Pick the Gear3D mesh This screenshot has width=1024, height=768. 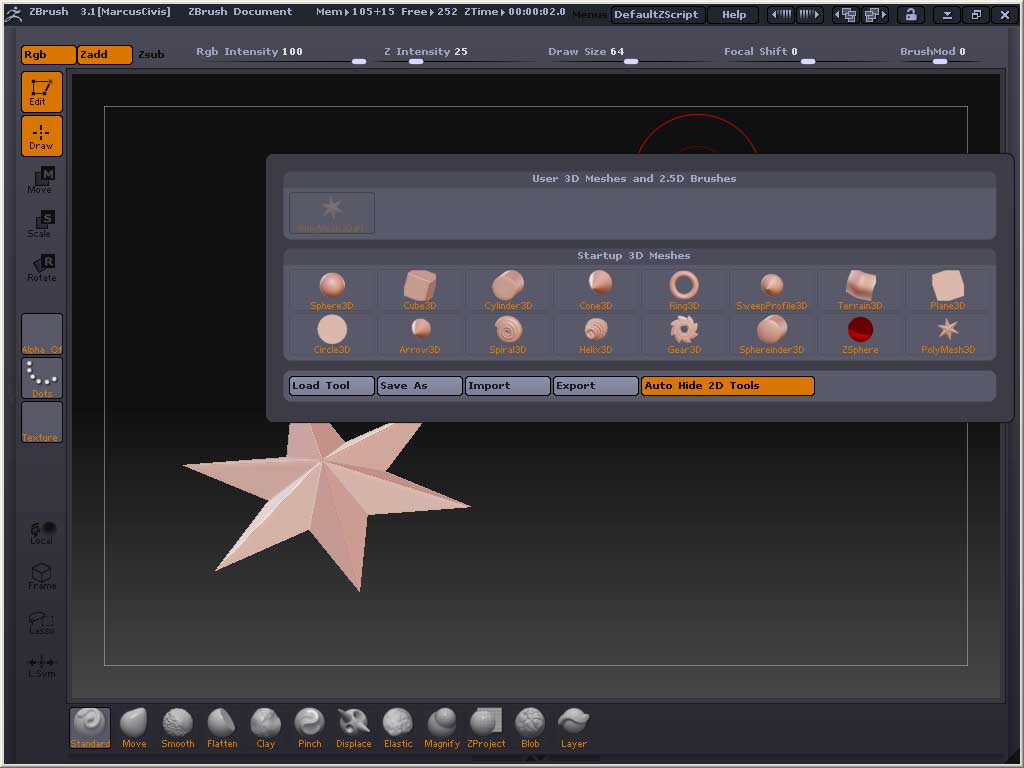pyautogui.click(x=684, y=334)
